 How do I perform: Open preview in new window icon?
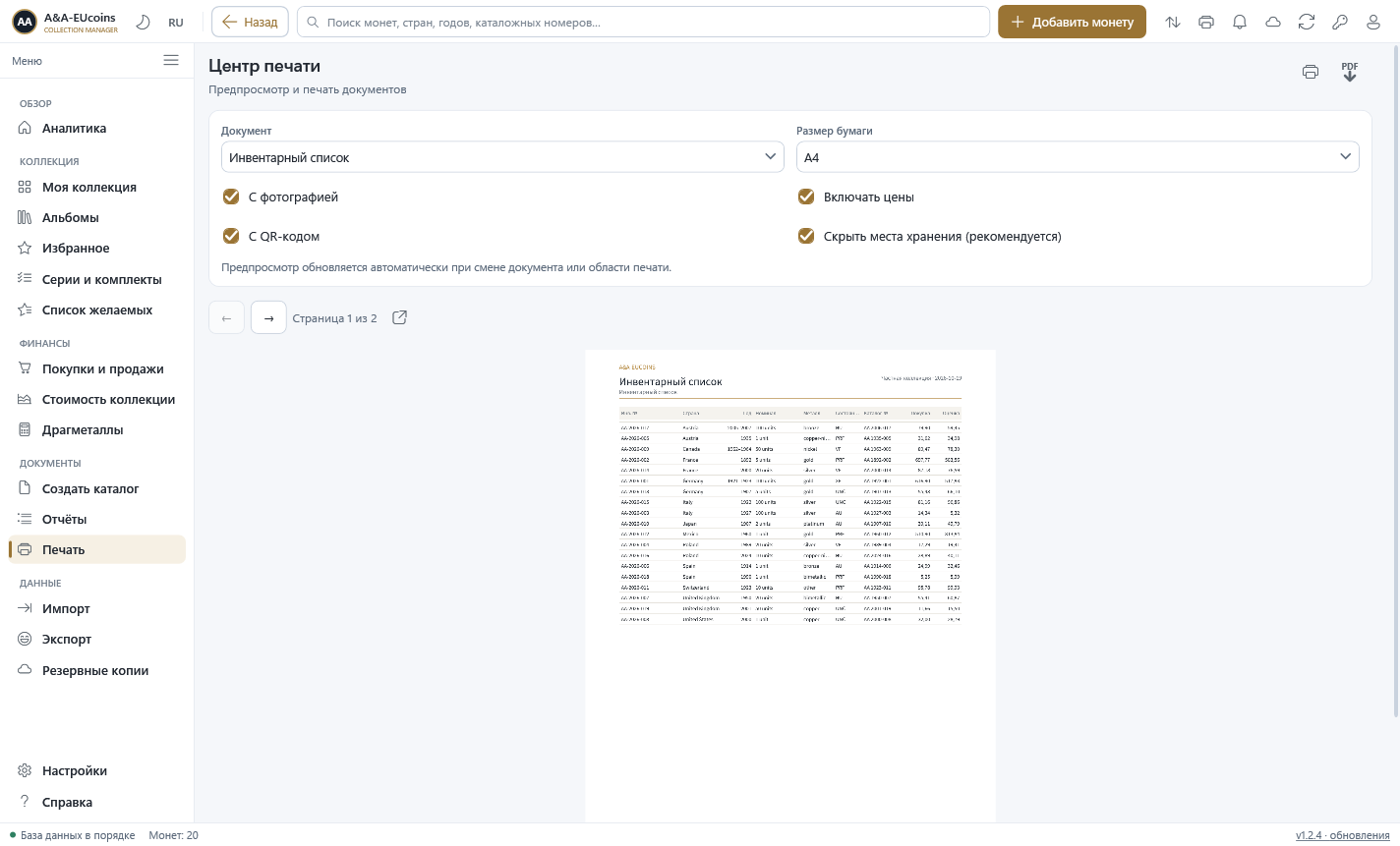(x=400, y=317)
